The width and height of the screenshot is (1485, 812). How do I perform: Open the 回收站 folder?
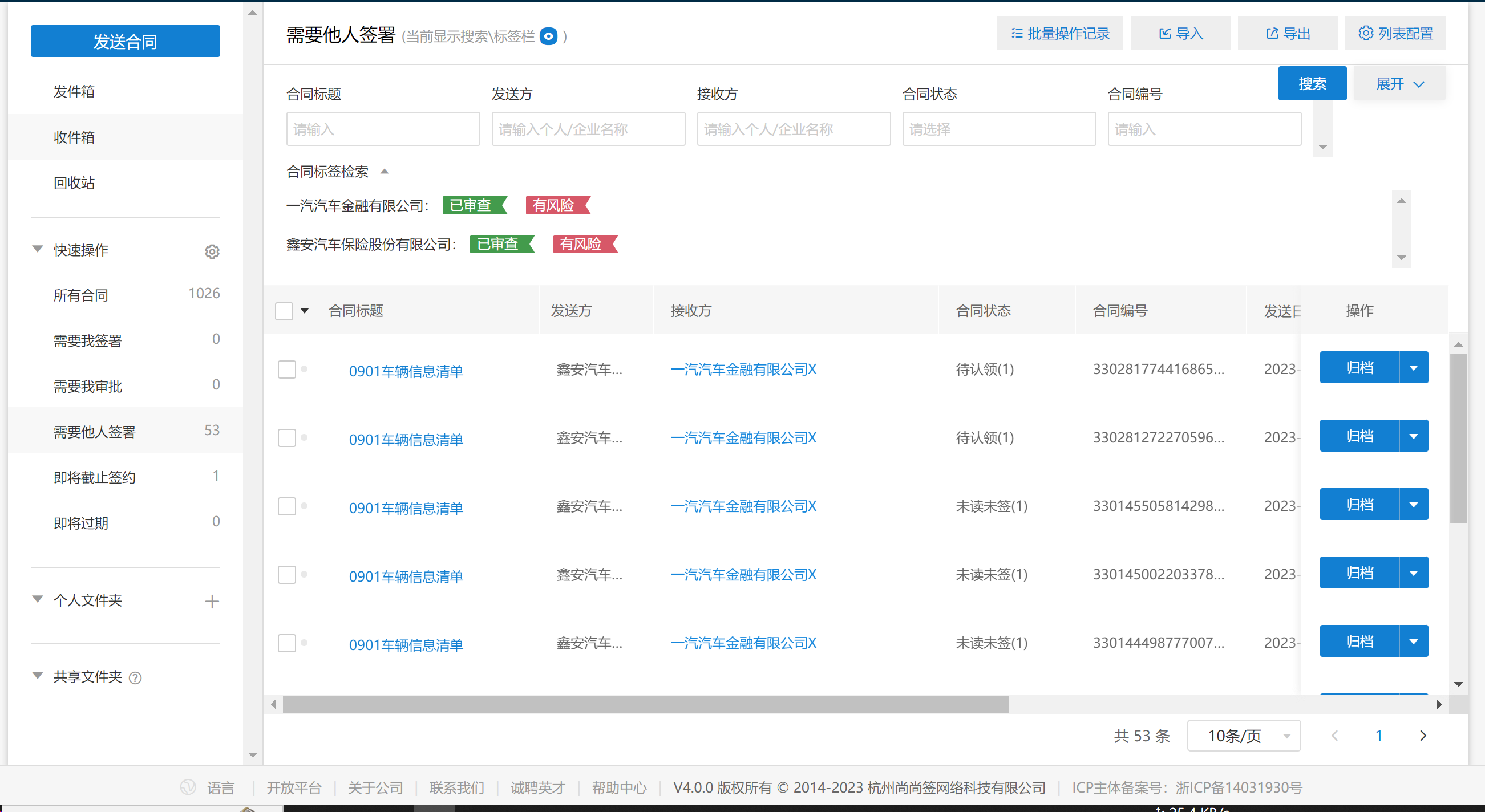[74, 182]
